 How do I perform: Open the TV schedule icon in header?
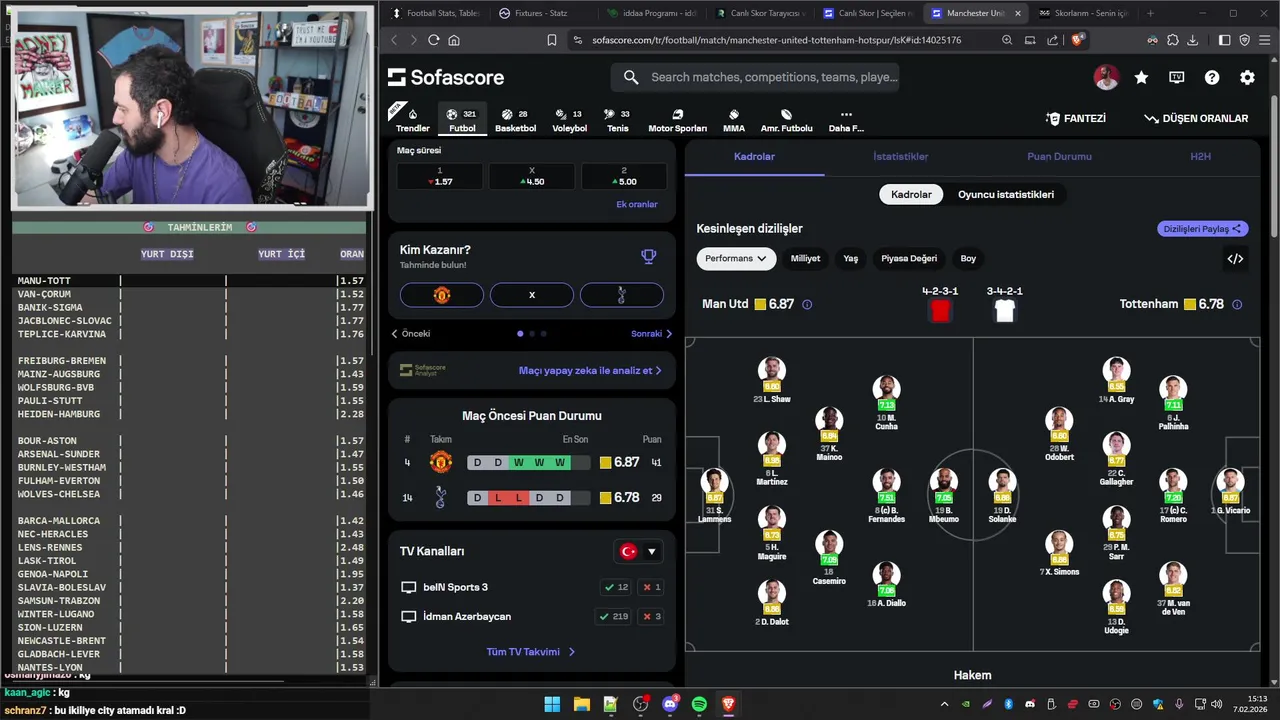pyautogui.click(x=1176, y=77)
